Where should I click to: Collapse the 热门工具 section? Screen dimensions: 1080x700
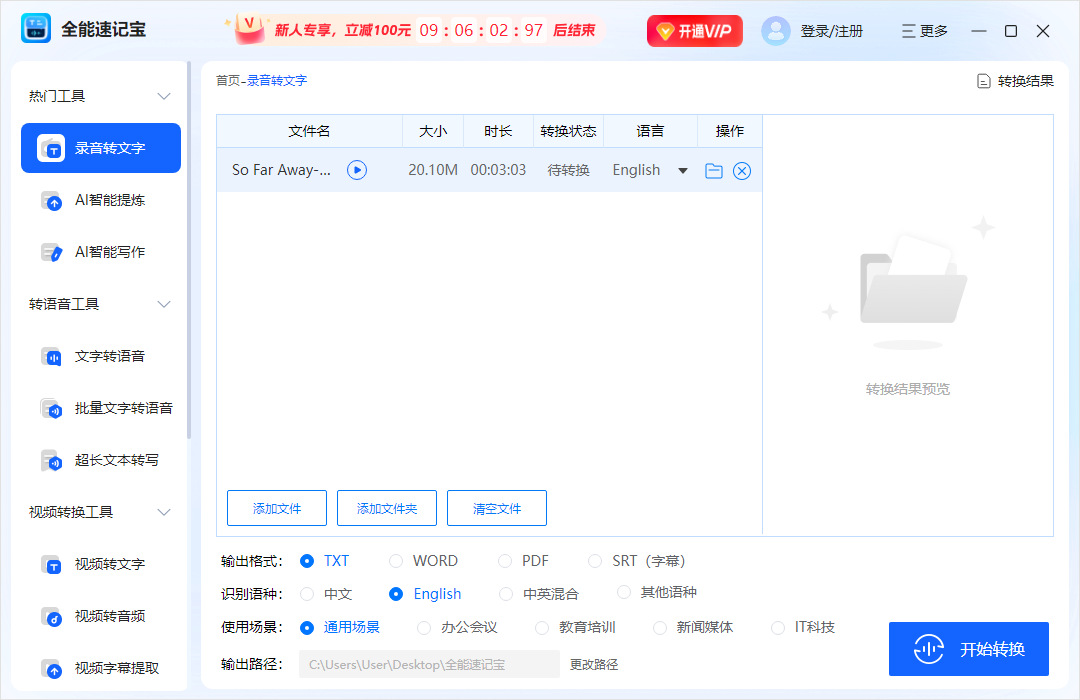pyautogui.click(x=164, y=96)
